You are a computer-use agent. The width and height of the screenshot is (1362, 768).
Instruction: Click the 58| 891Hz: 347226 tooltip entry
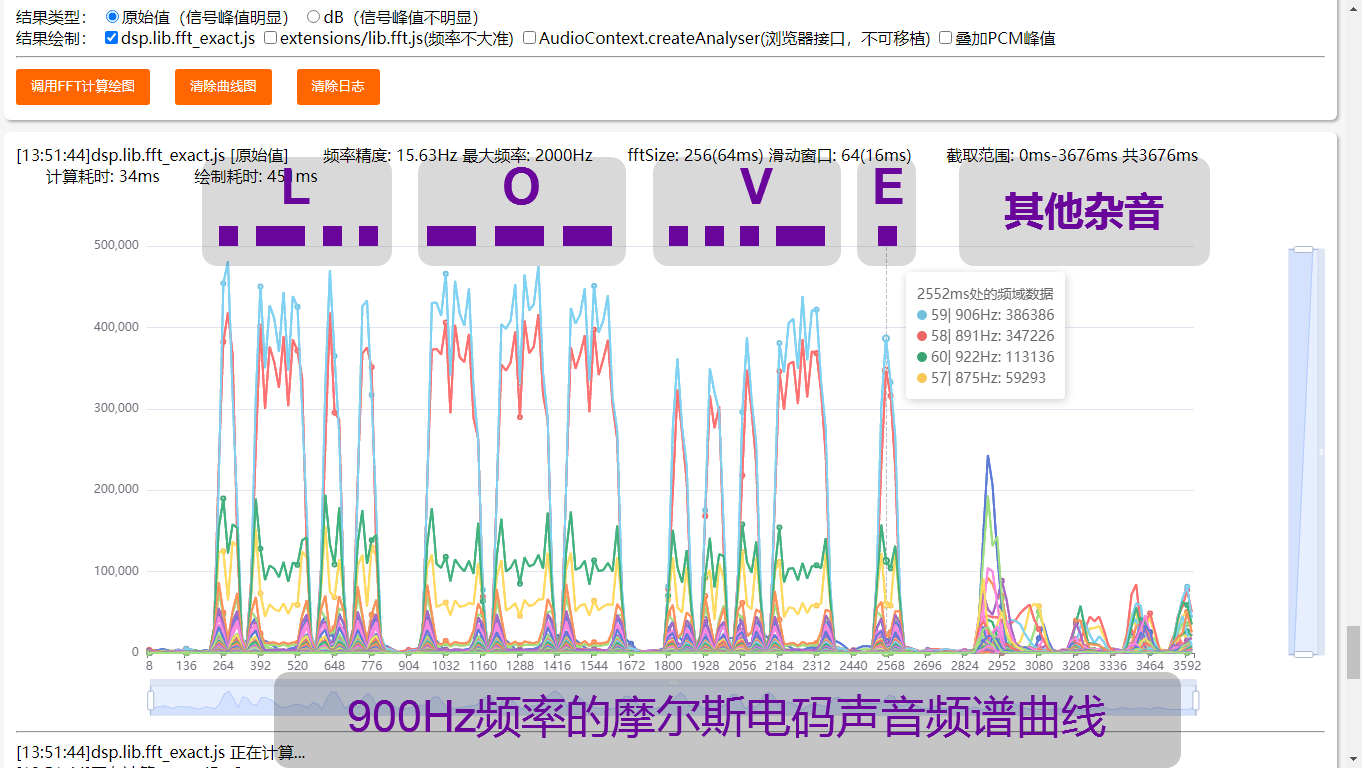click(986, 336)
